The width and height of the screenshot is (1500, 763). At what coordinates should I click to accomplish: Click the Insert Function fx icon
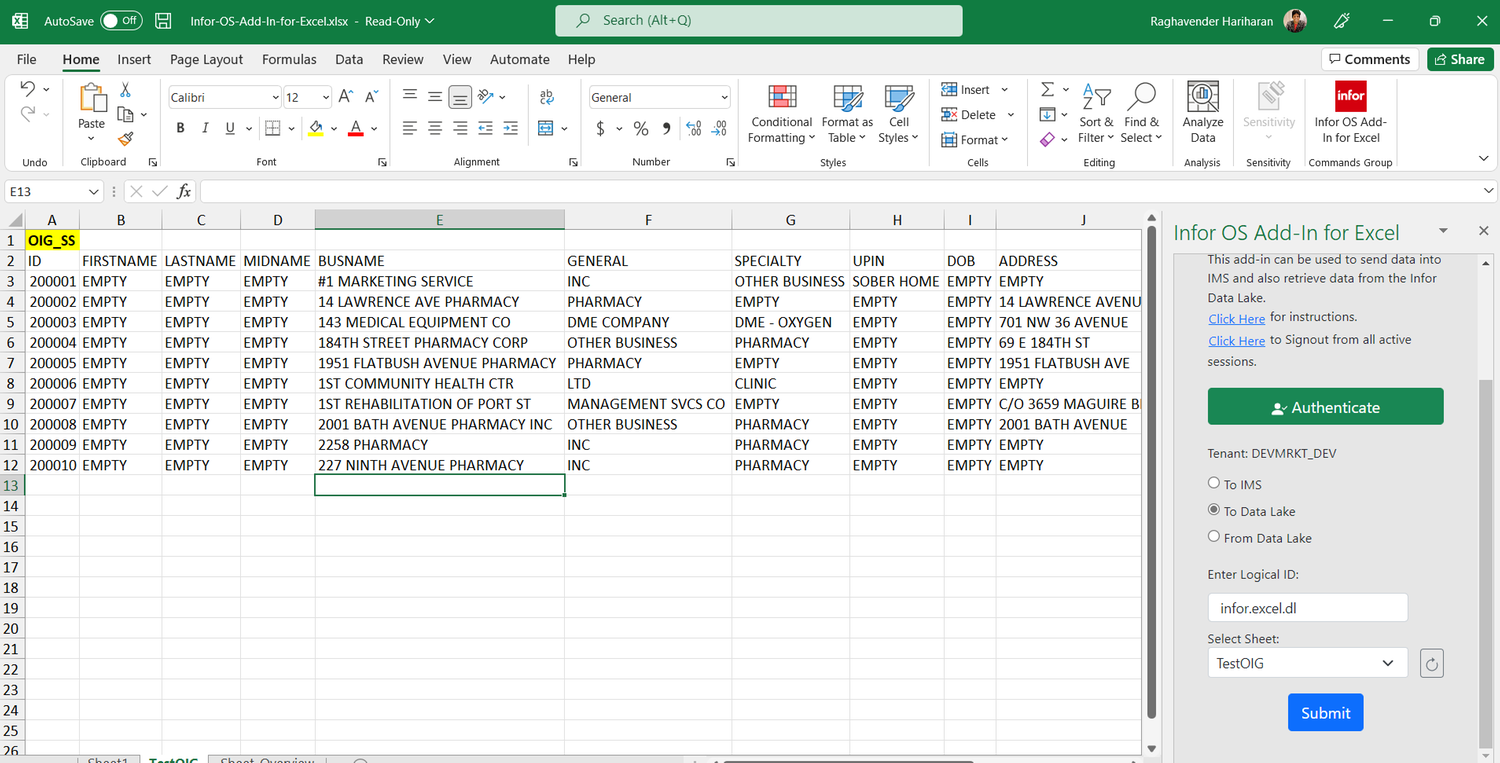(184, 191)
